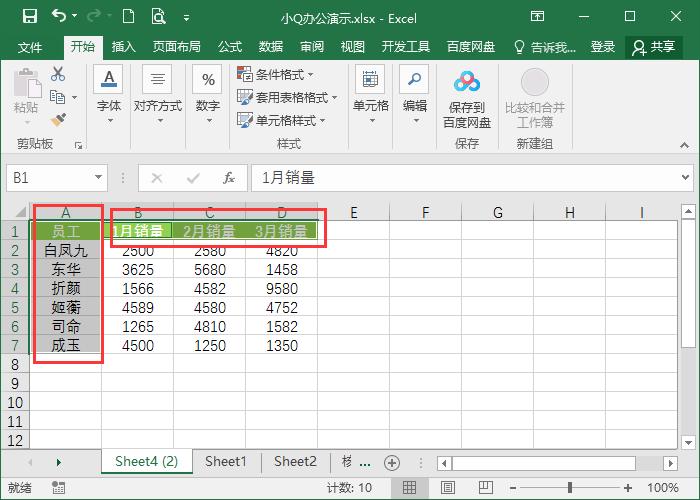Open 单元格样式 cell styles

click(281, 121)
